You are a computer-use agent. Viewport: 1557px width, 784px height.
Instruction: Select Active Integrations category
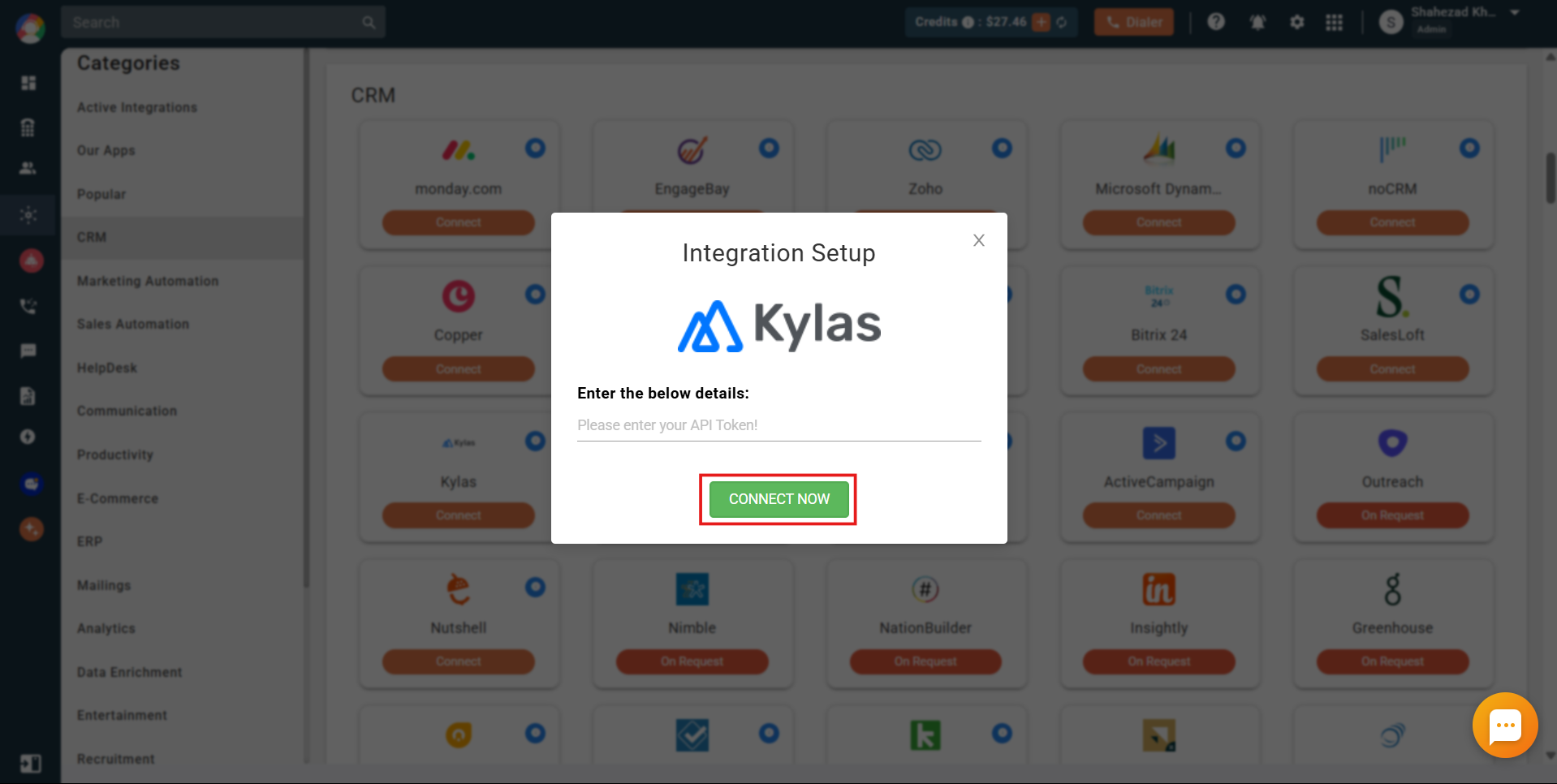click(x=137, y=107)
